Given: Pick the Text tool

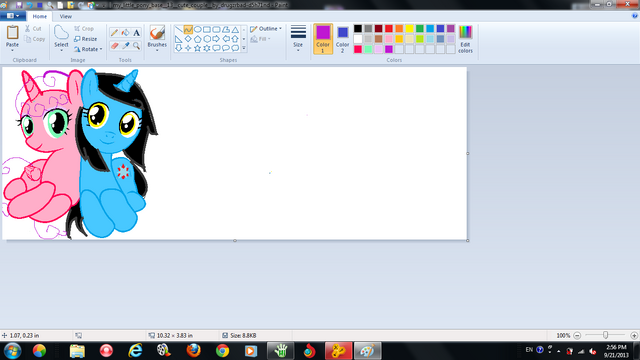Looking at the screenshot, I should [137, 33].
